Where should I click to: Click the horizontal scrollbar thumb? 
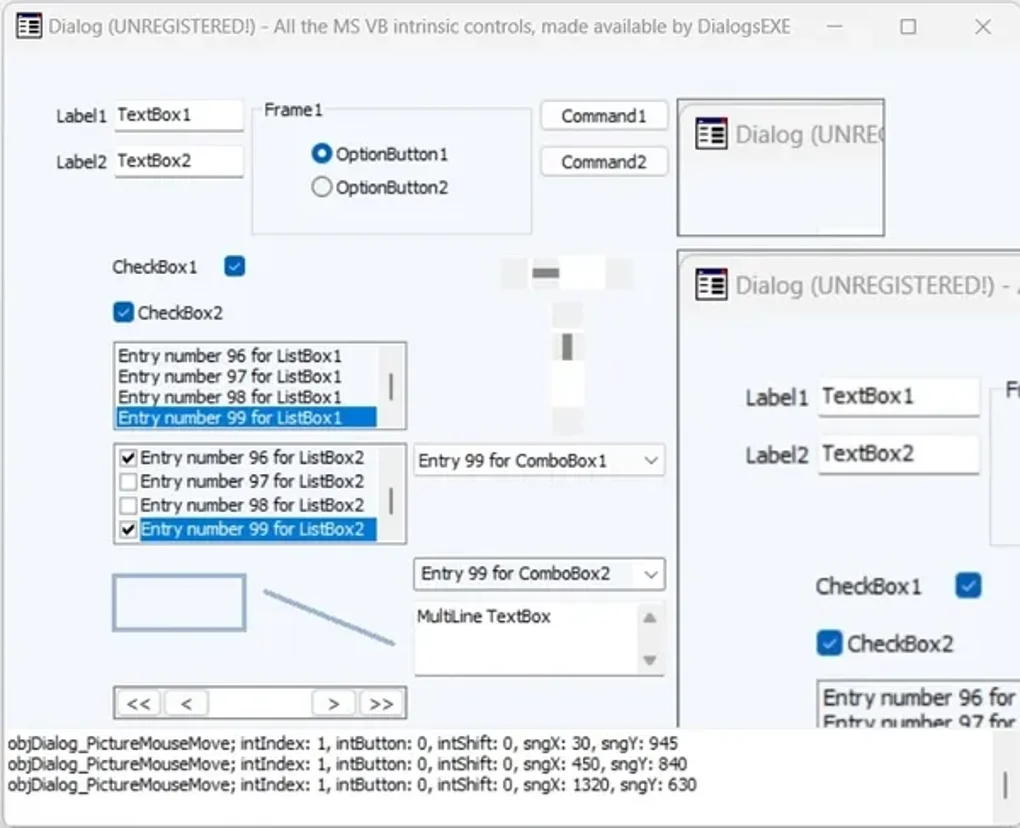click(x=546, y=273)
